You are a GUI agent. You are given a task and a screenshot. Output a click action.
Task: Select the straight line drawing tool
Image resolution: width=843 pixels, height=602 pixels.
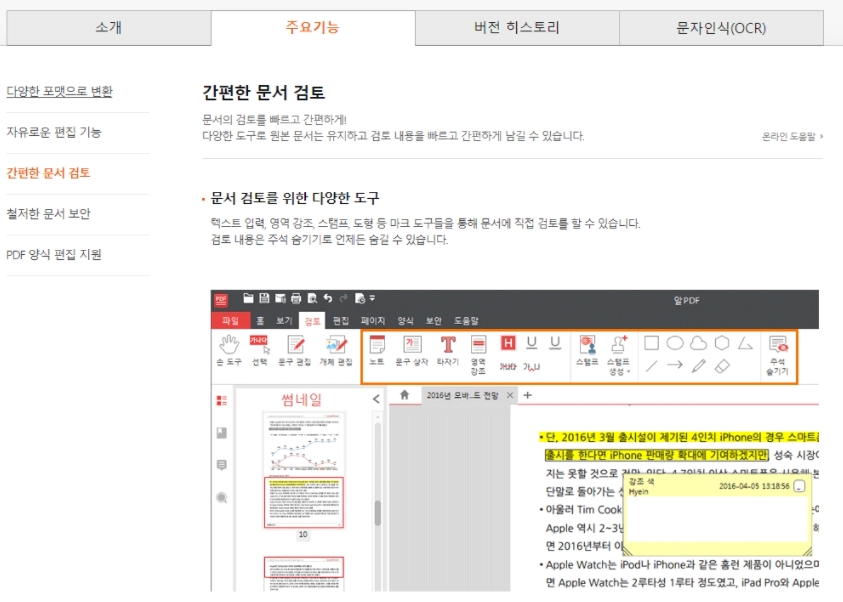[652, 367]
